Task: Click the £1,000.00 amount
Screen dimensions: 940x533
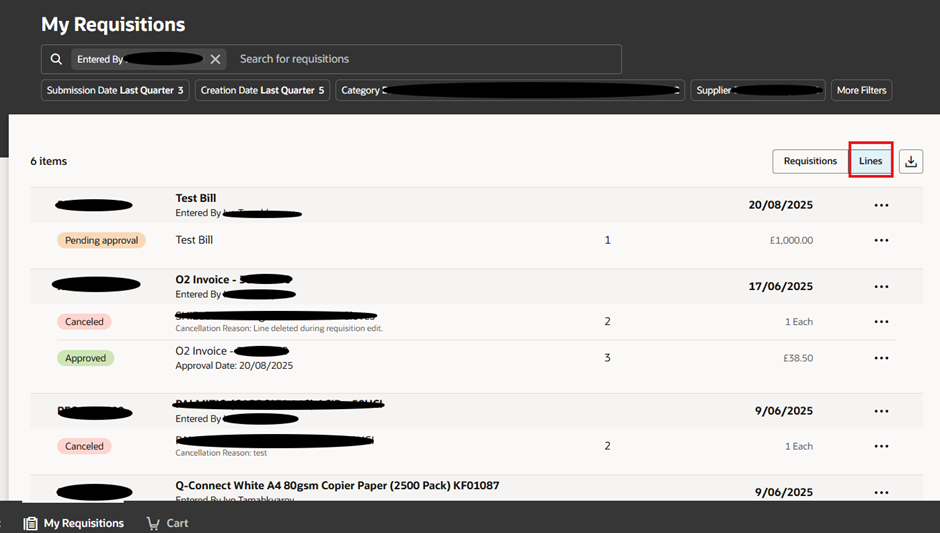Action: (791, 240)
